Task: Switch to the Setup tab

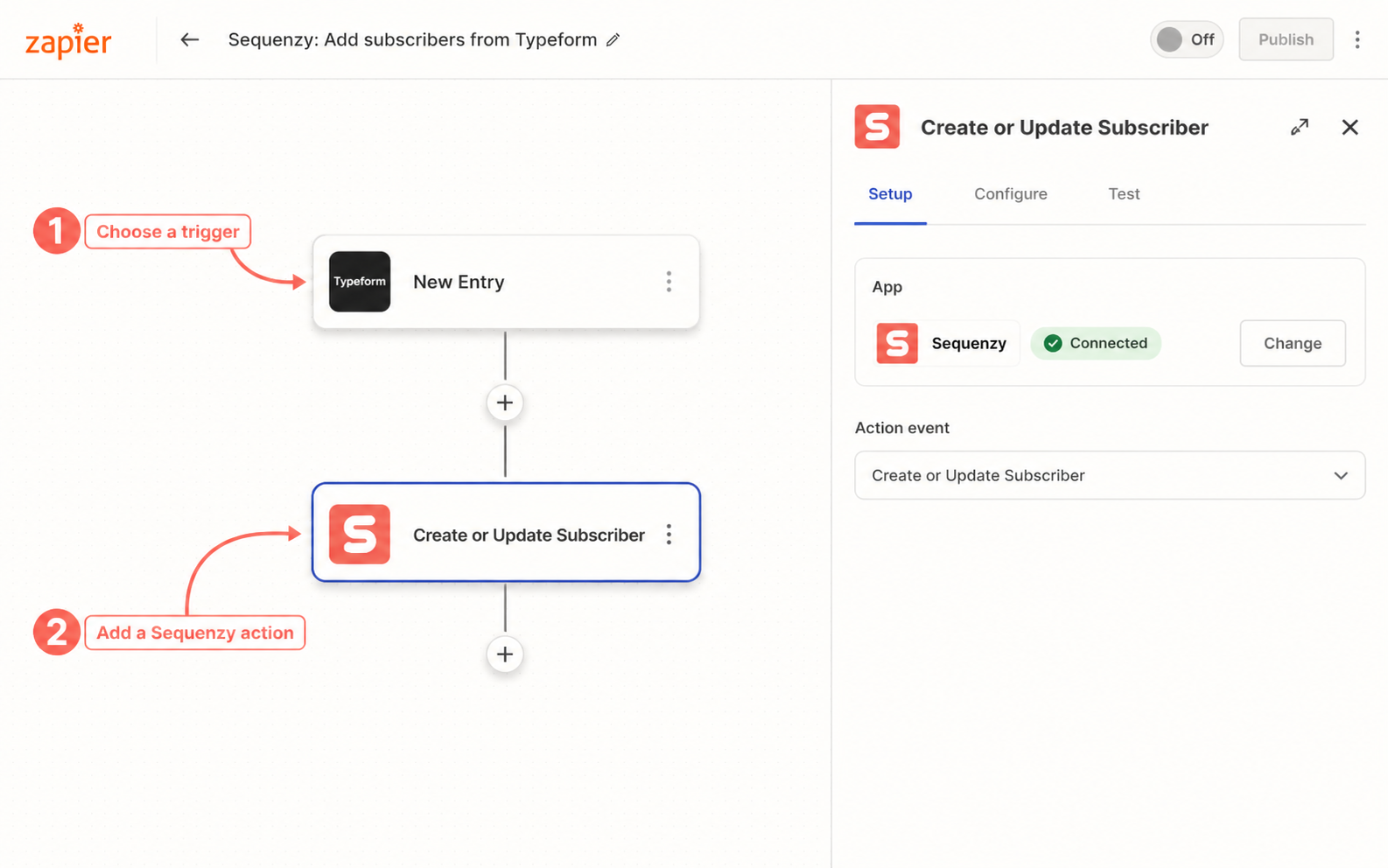Action: pyautogui.click(x=890, y=194)
